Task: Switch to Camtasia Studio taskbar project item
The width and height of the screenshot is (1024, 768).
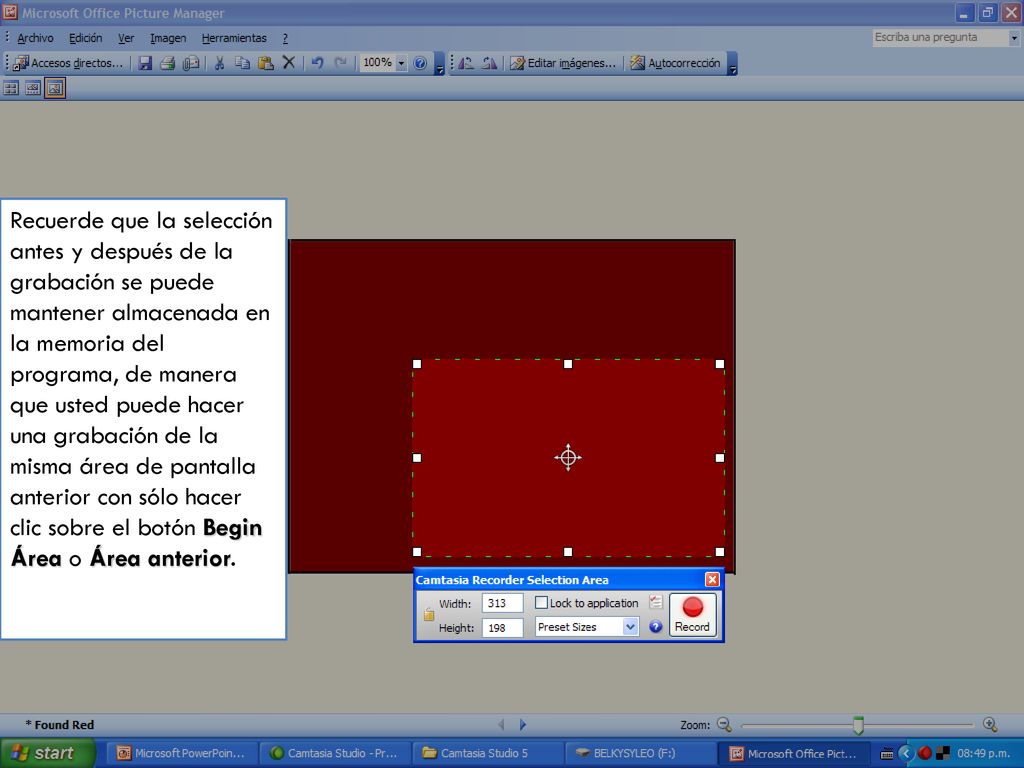Action: click(x=334, y=753)
